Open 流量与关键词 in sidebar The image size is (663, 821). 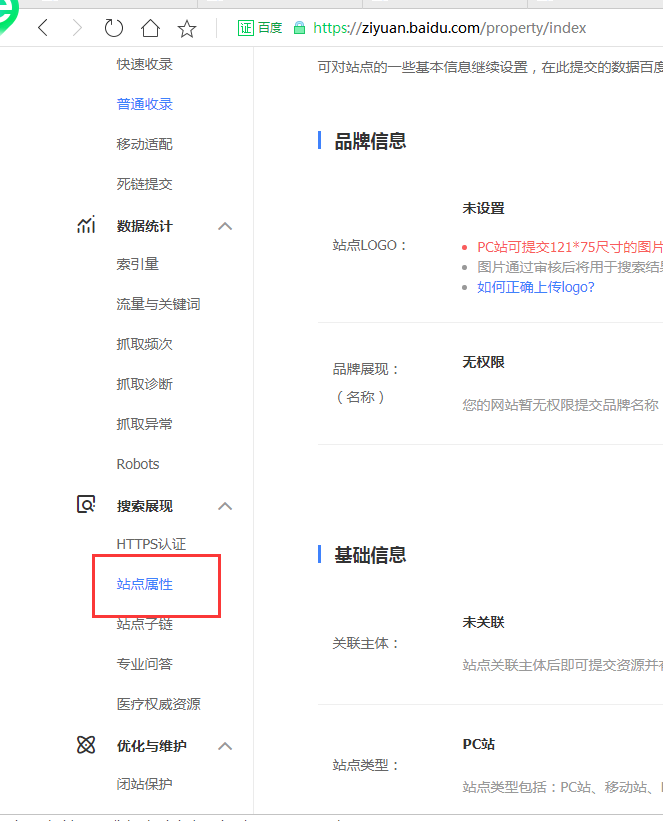point(158,304)
